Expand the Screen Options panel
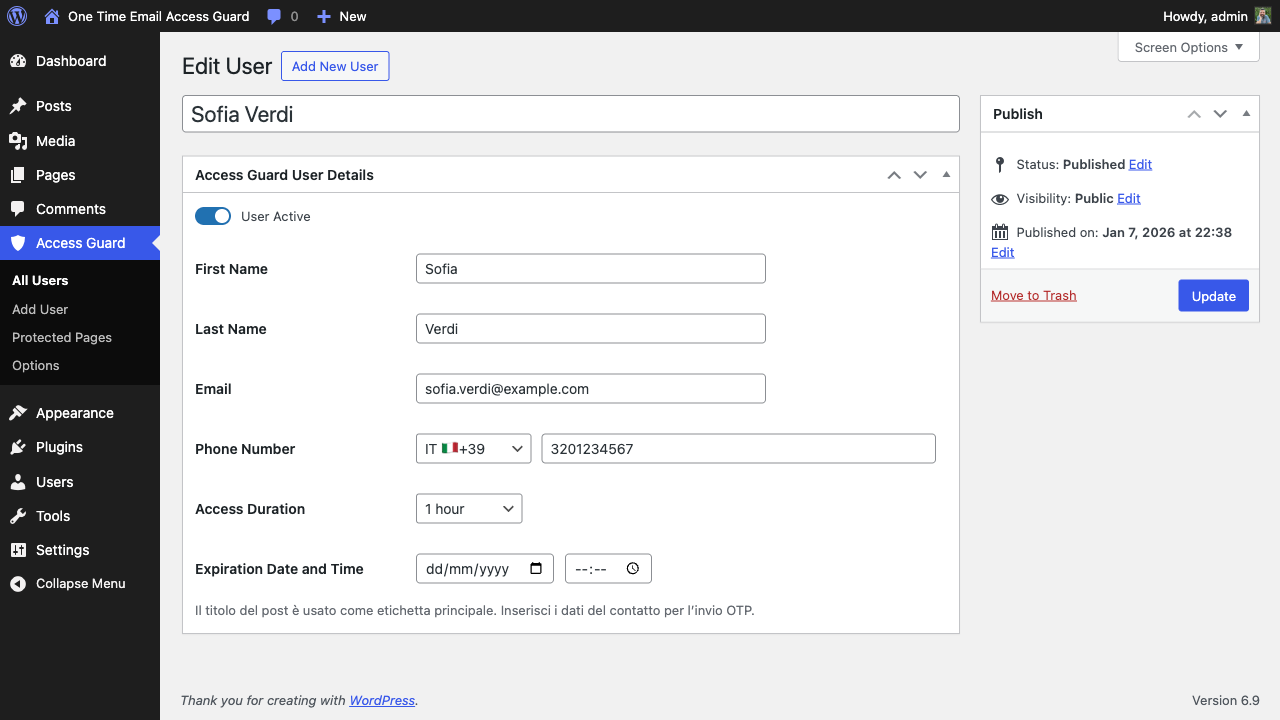This screenshot has width=1280, height=720. (1188, 47)
